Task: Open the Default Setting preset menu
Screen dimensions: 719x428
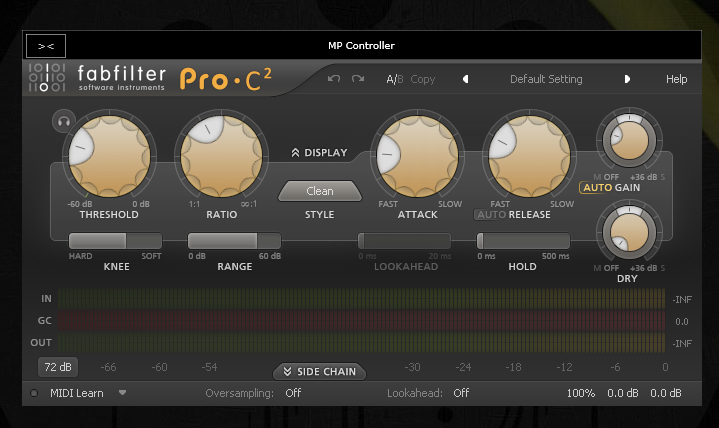Action: pos(546,79)
